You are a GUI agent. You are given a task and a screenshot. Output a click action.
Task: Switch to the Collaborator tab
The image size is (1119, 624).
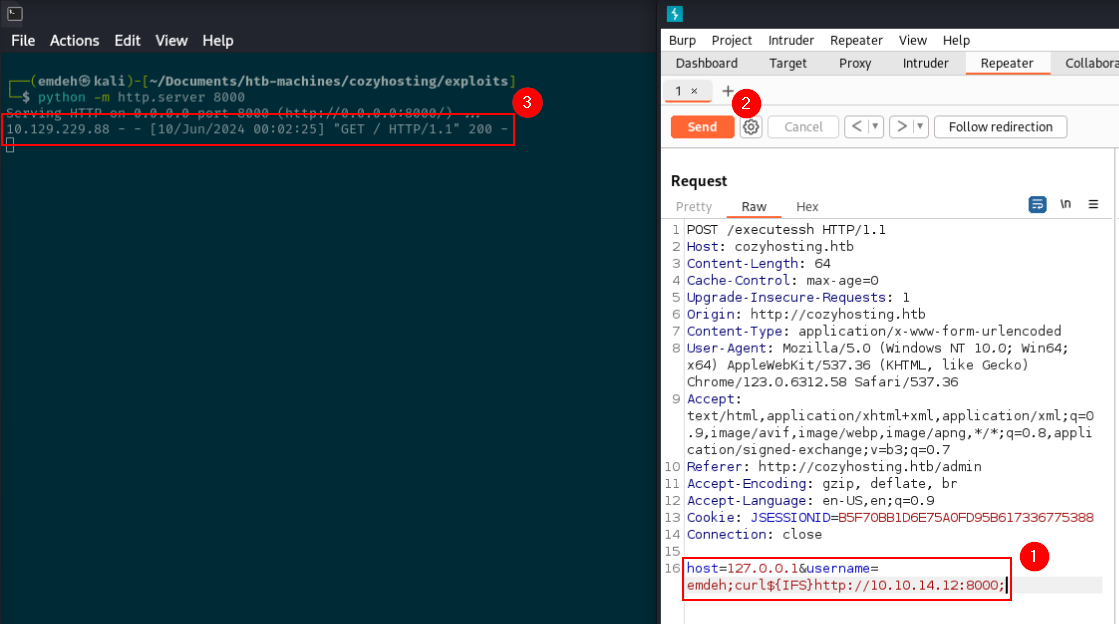point(1090,64)
